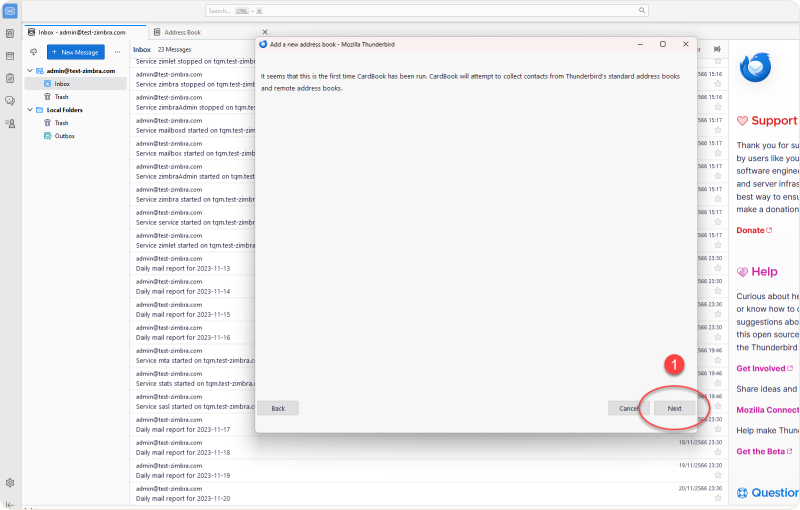Click the search magnifier icon in search bar
Viewport: 800px width, 510px height.
[642, 10]
